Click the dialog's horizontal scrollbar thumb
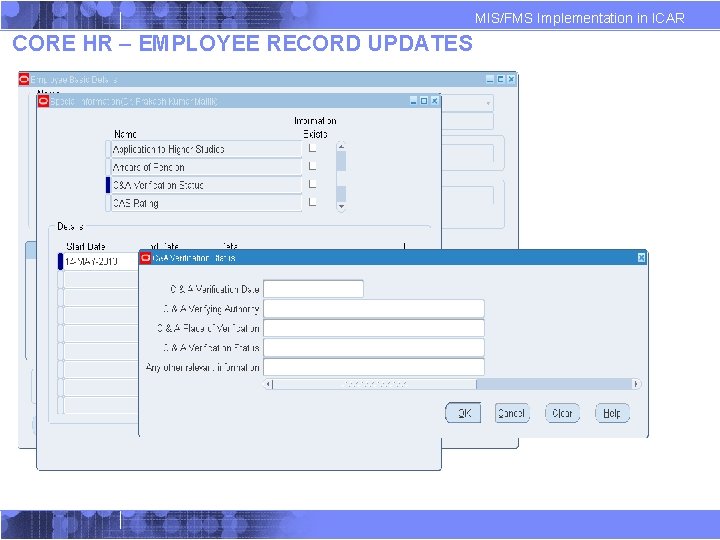The image size is (720, 540). pos(375,384)
